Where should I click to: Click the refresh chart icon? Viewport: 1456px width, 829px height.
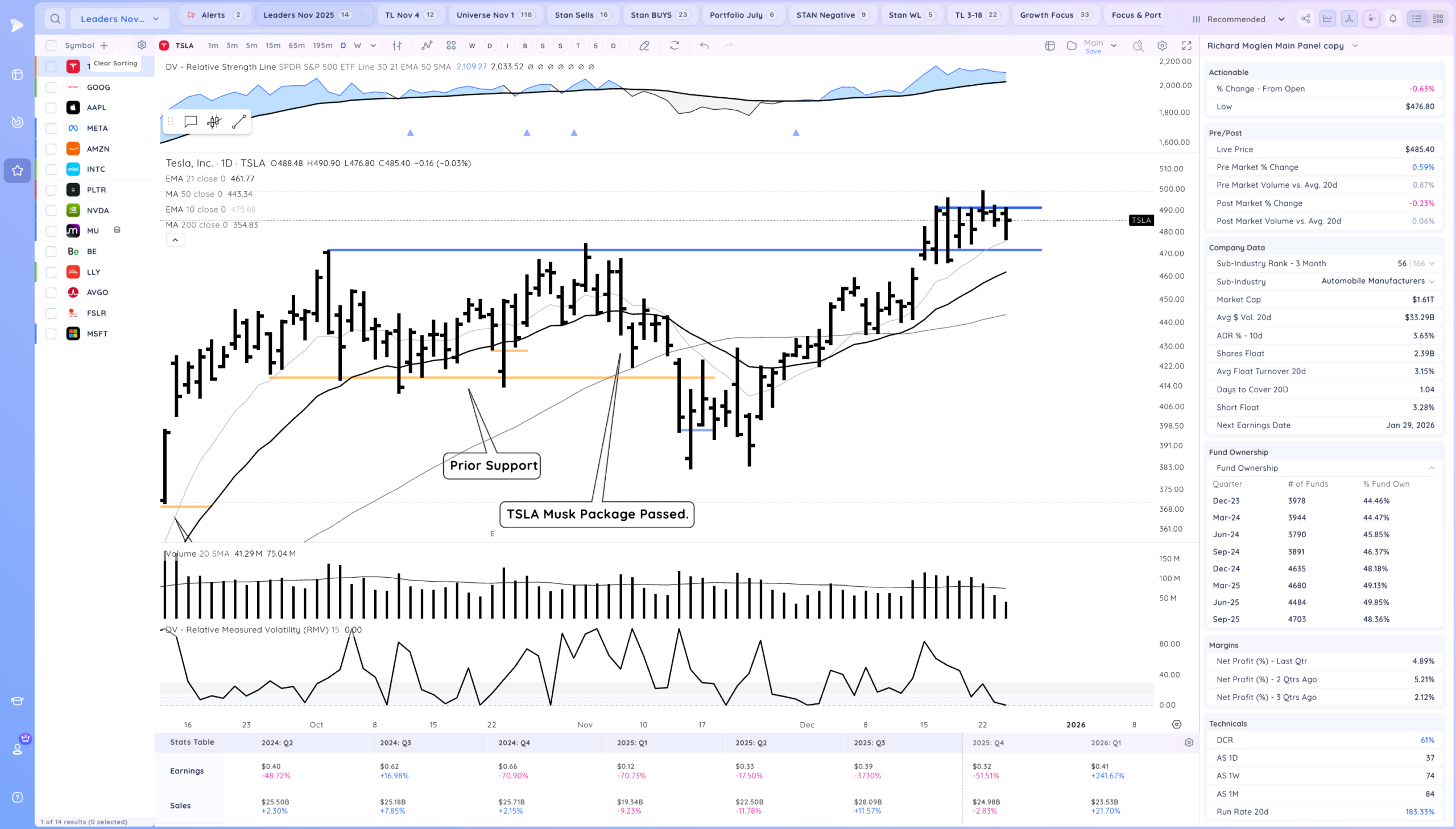point(675,45)
